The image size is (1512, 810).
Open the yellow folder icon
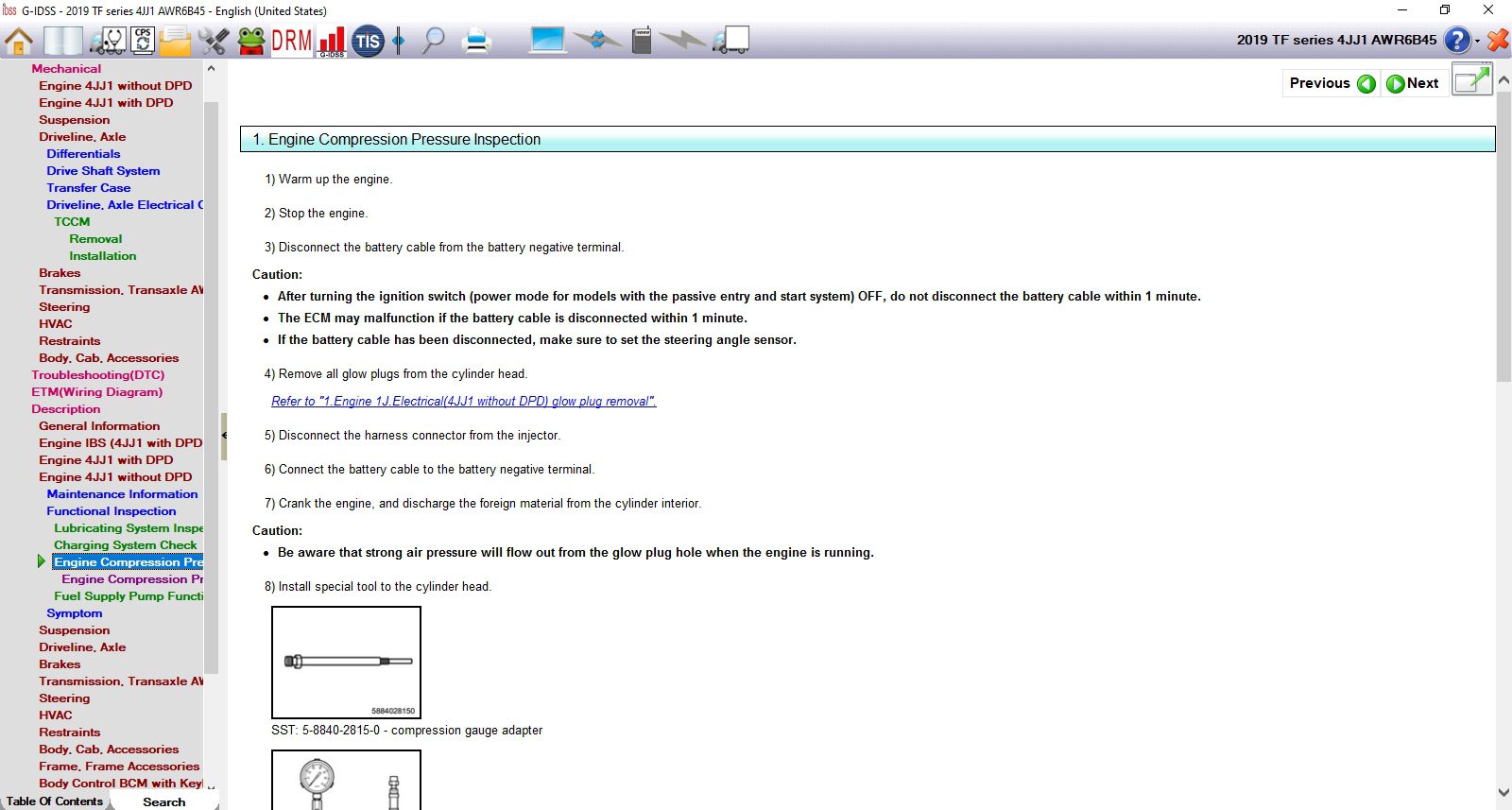[176, 41]
